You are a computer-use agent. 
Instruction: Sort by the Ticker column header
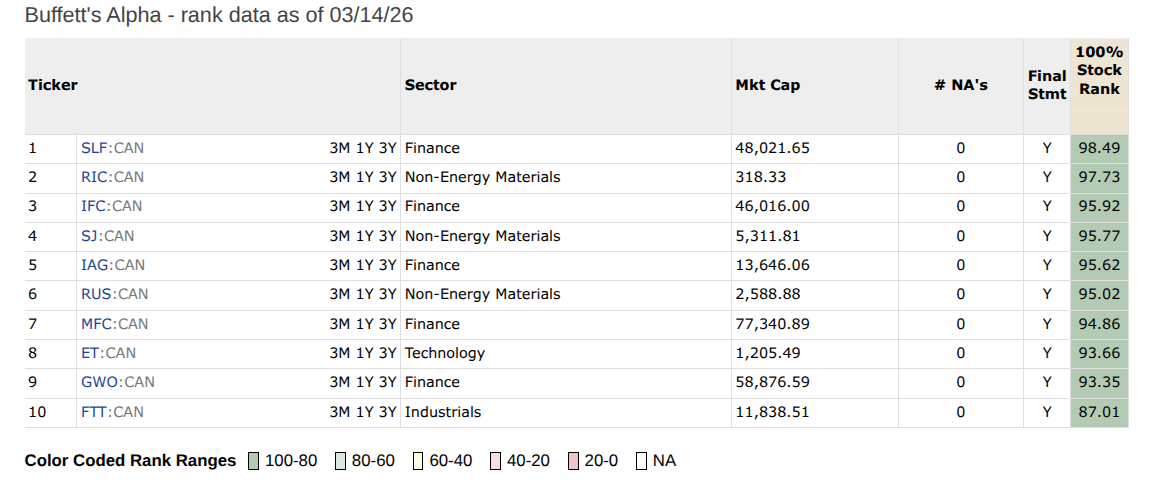tap(52, 85)
